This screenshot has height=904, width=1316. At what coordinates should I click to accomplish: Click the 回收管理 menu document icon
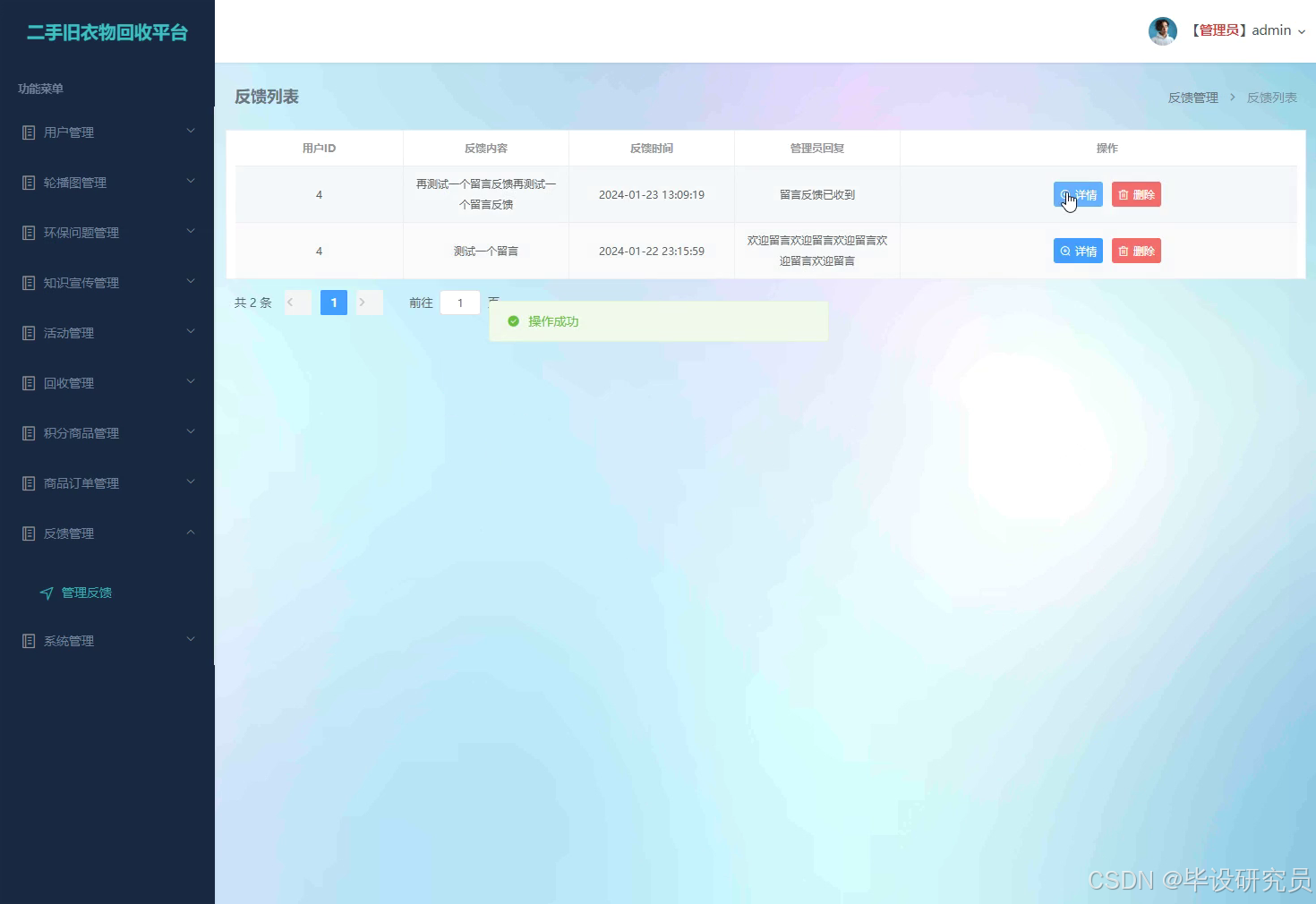point(29,383)
